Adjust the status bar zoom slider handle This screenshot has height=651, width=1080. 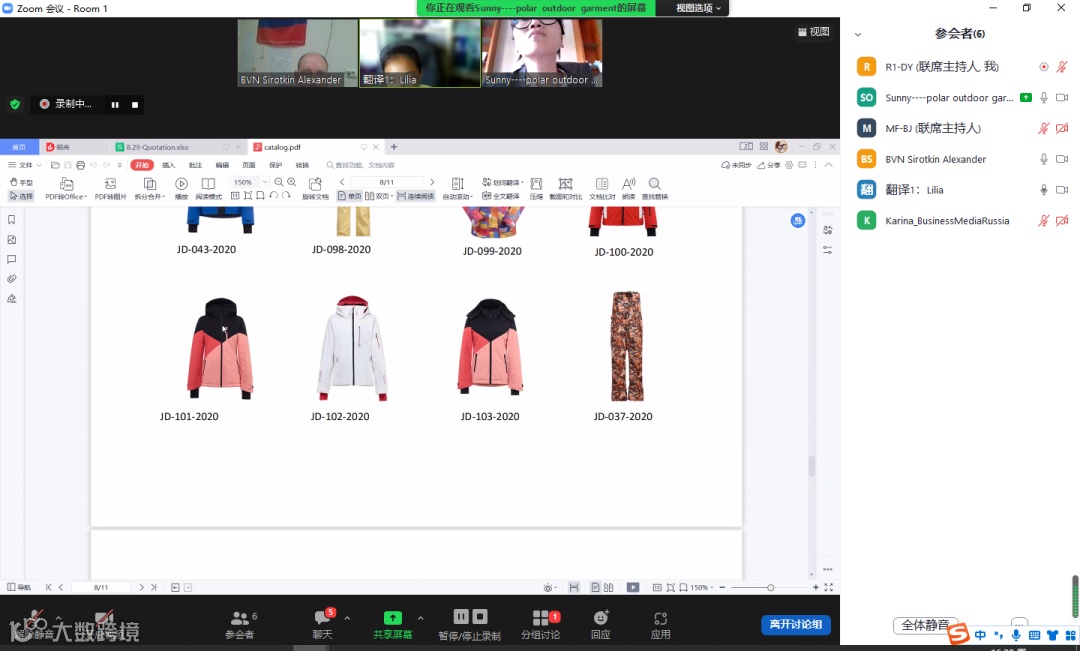pos(770,588)
